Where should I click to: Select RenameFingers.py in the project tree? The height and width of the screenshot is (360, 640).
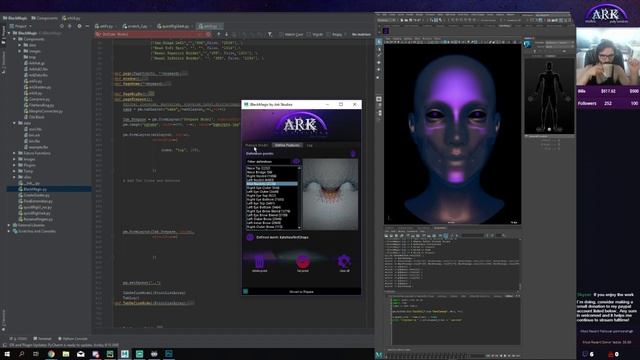[x=38, y=219]
